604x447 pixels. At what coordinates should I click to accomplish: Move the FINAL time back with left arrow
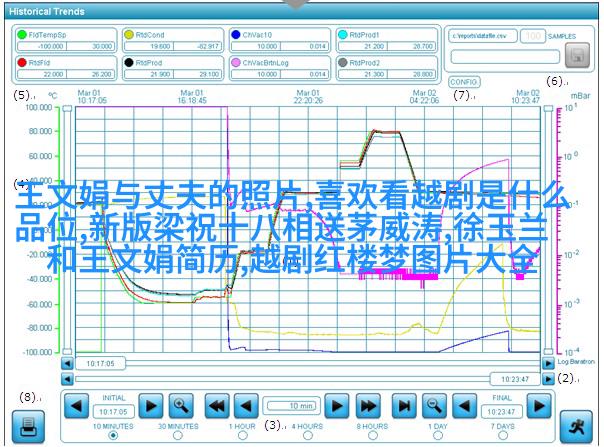pos(464,406)
